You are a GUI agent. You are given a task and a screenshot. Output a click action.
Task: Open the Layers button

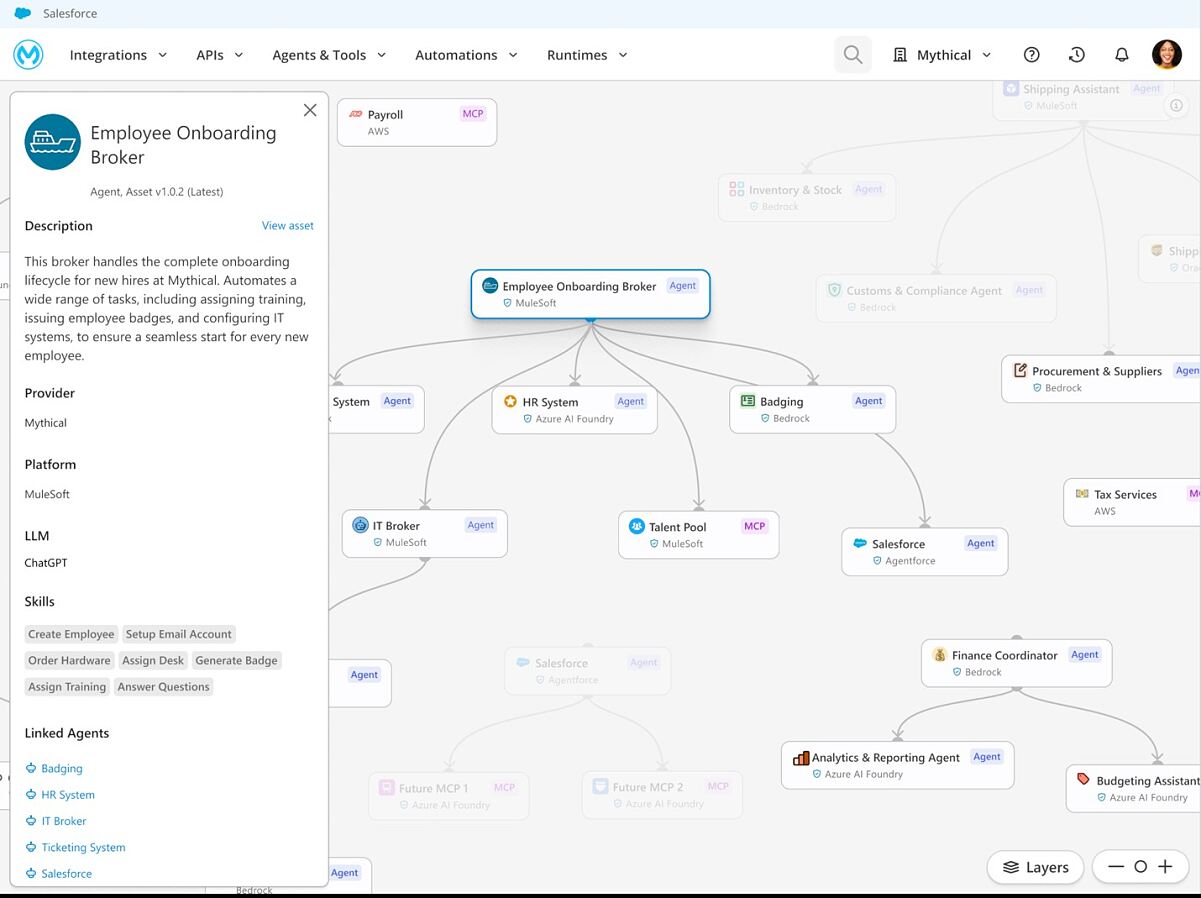point(1036,867)
